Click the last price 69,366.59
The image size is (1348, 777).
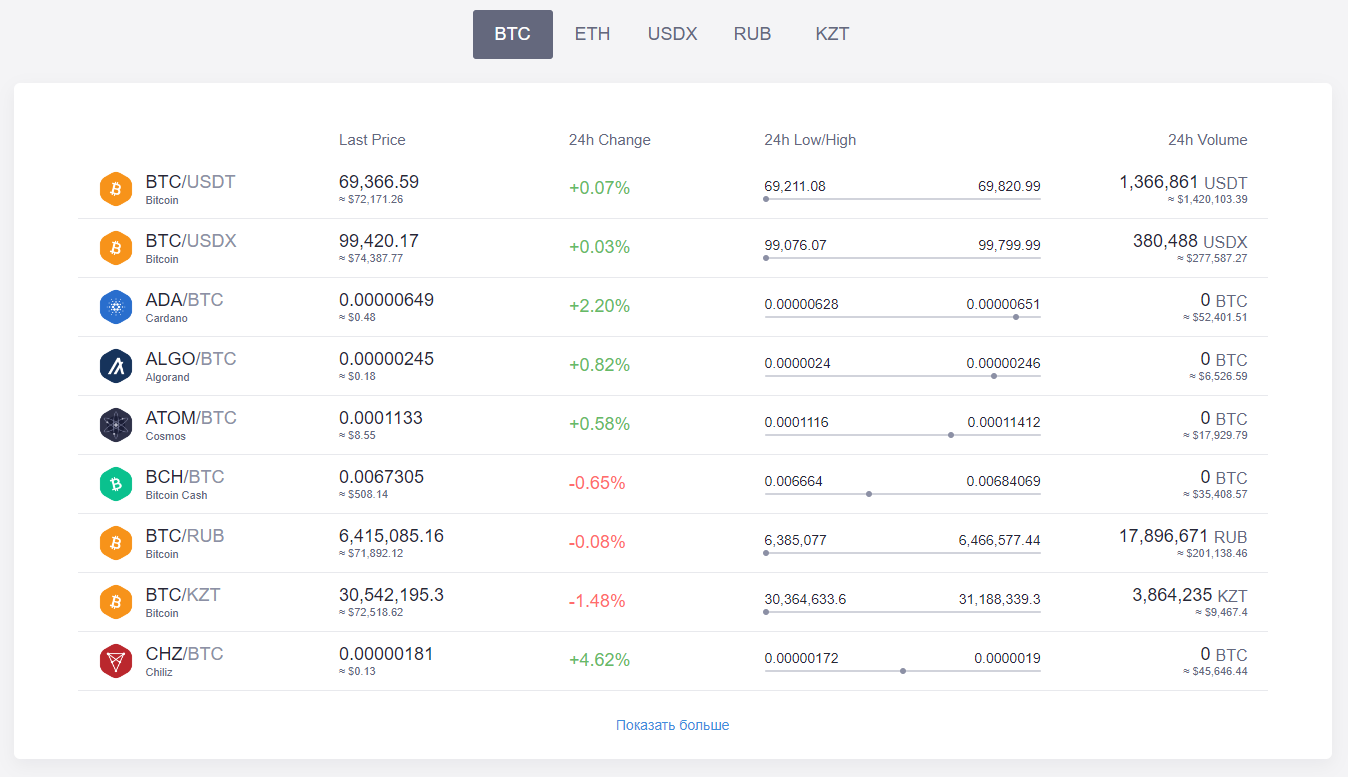[x=379, y=182]
